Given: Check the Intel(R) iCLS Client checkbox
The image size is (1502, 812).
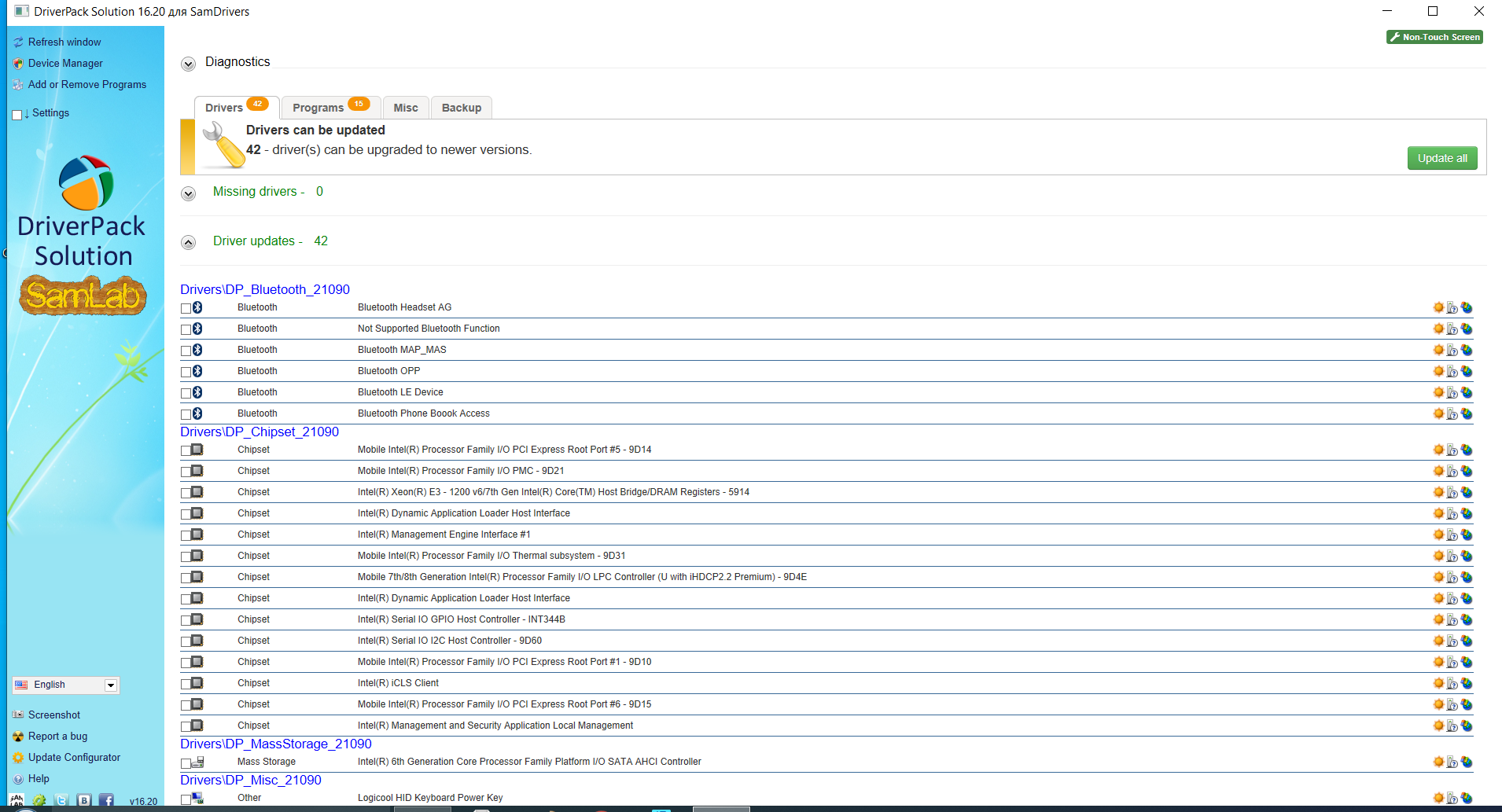Looking at the screenshot, I should pyautogui.click(x=186, y=684).
